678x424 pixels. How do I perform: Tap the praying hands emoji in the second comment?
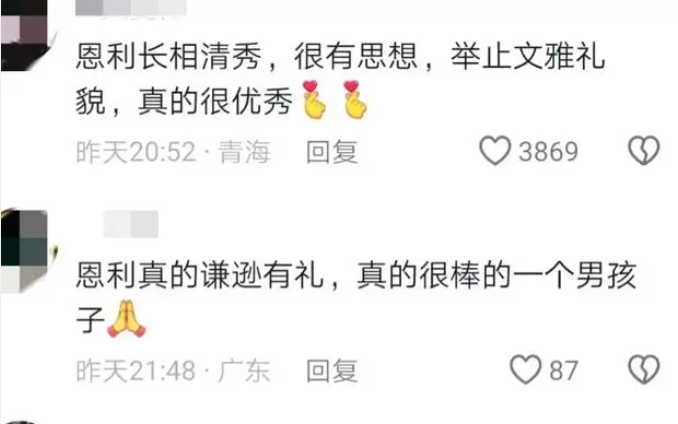pyautogui.click(x=127, y=319)
